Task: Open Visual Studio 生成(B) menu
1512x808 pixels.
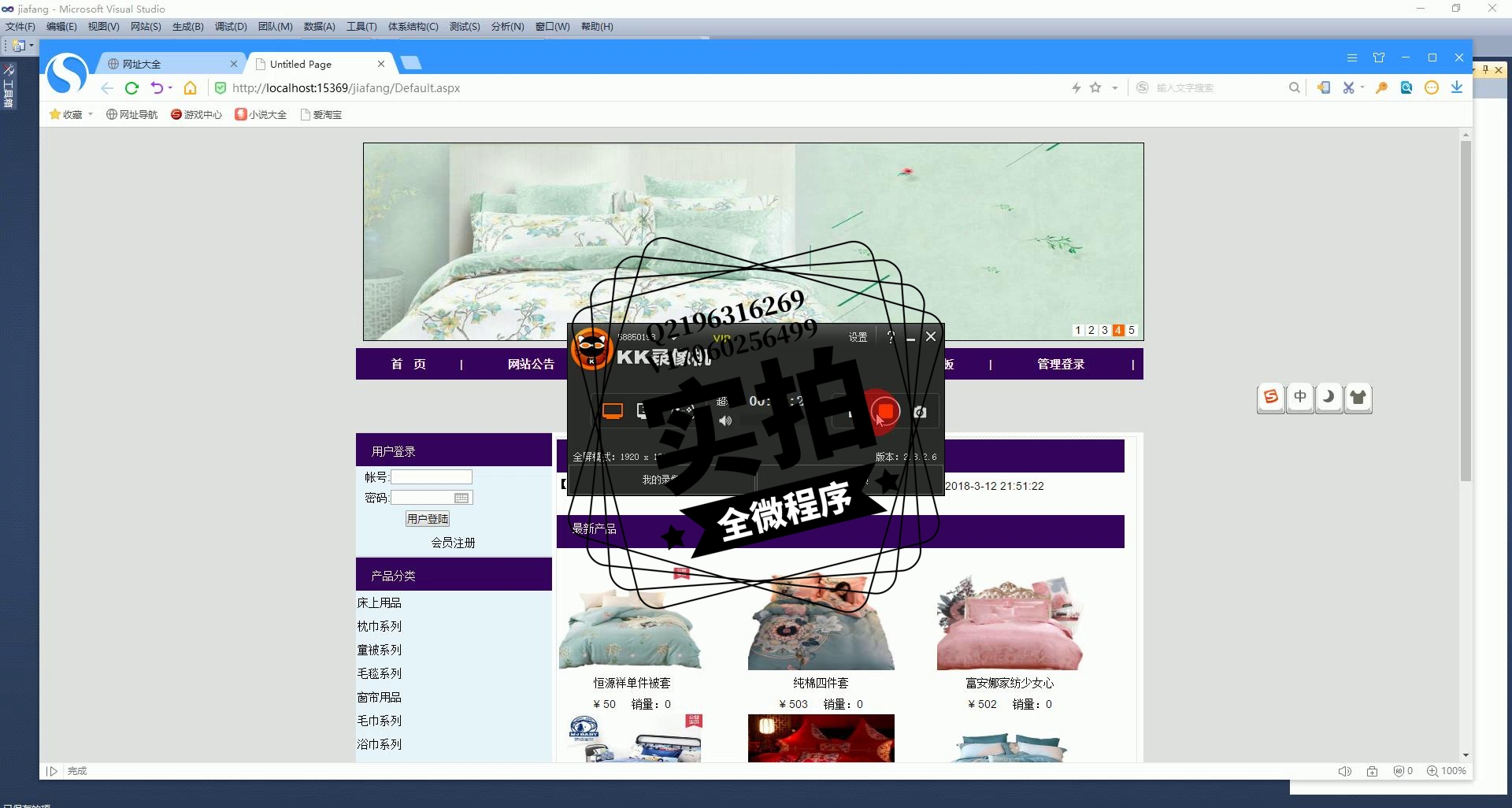Action: pyautogui.click(x=187, y=27)
